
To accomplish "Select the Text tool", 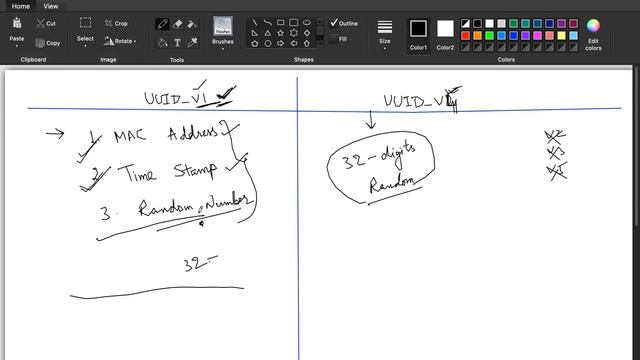I will (x=178, y=42).
